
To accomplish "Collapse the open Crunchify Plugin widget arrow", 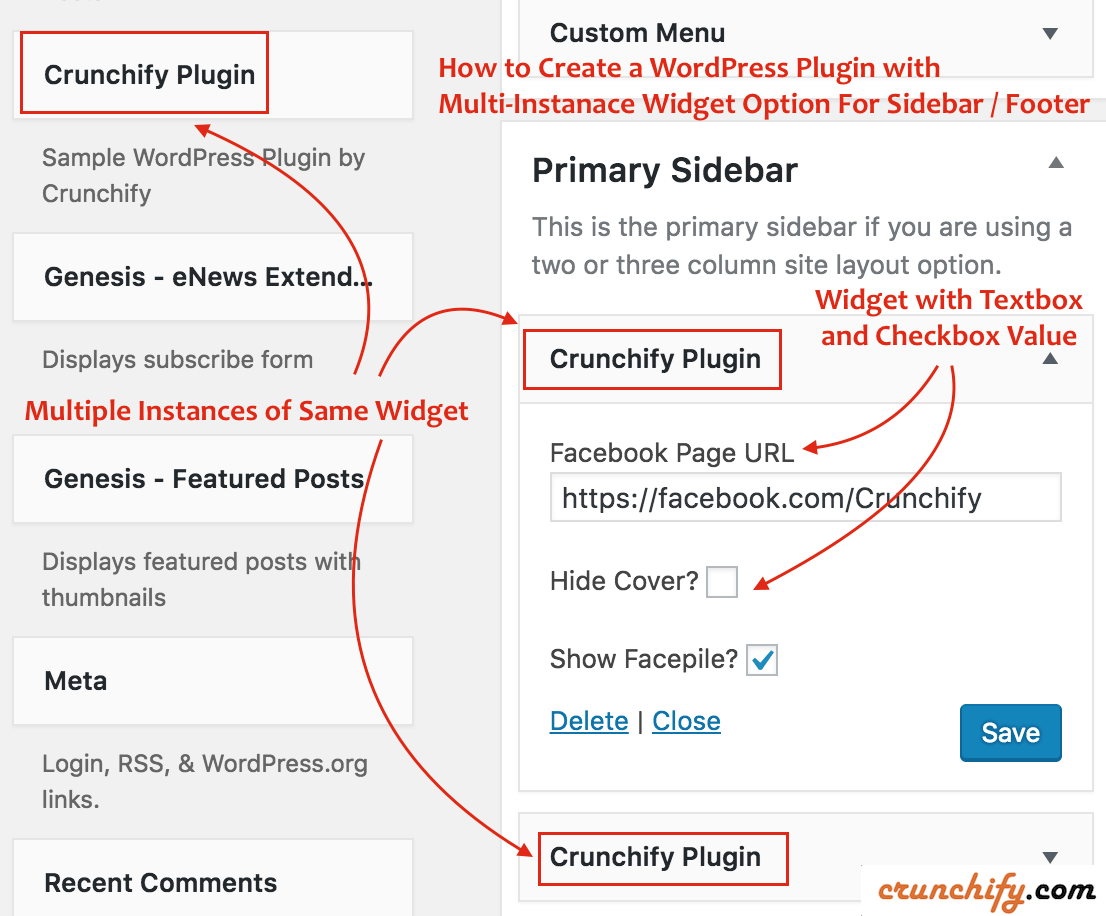I will tap(1050, 359).
